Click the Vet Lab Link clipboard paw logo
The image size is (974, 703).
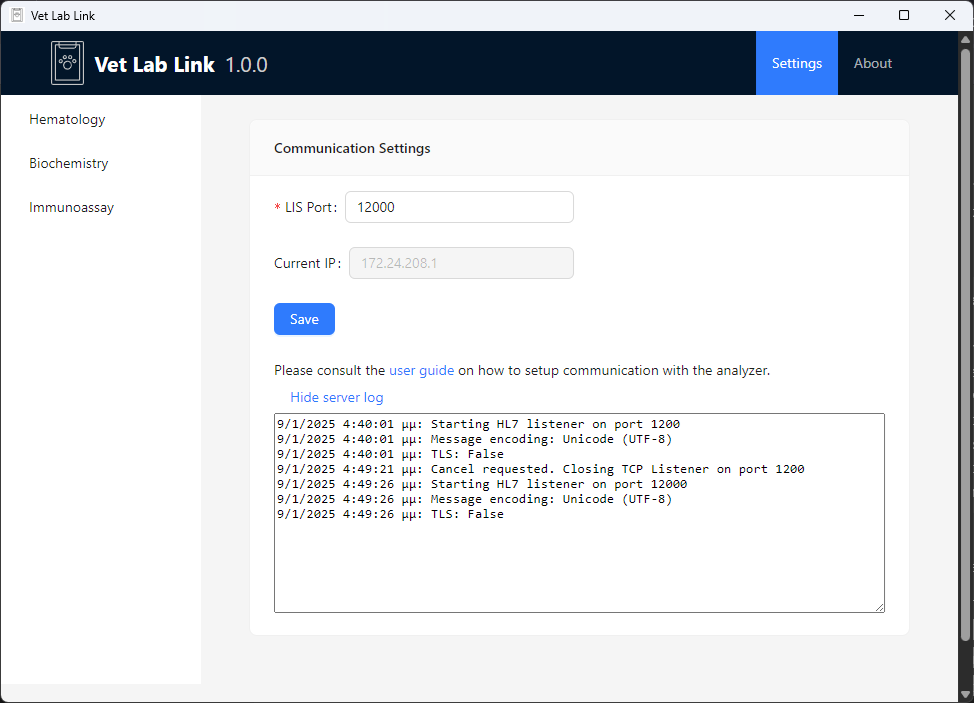point(67,63)
